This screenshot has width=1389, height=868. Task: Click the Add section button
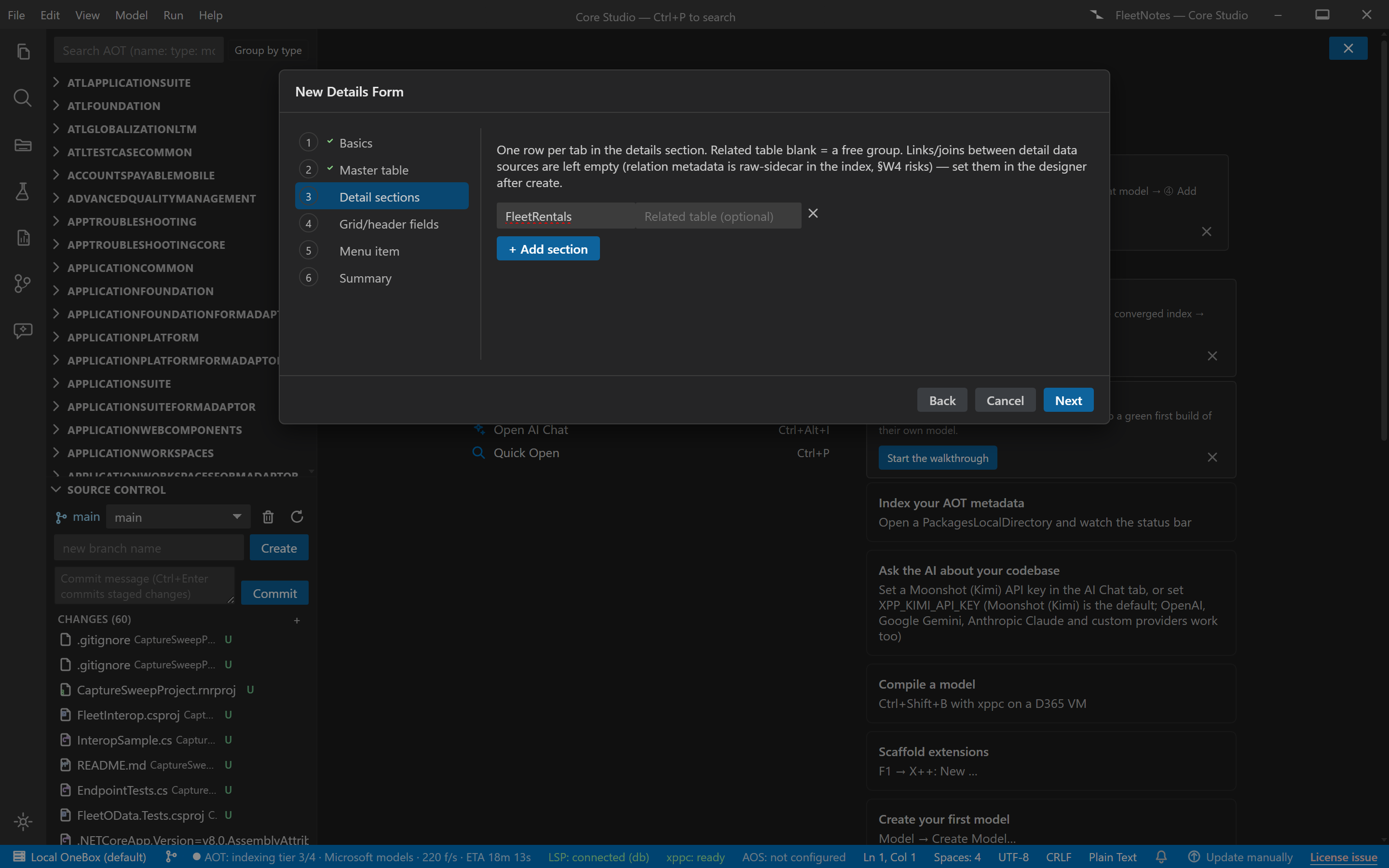tap(548, 248)
